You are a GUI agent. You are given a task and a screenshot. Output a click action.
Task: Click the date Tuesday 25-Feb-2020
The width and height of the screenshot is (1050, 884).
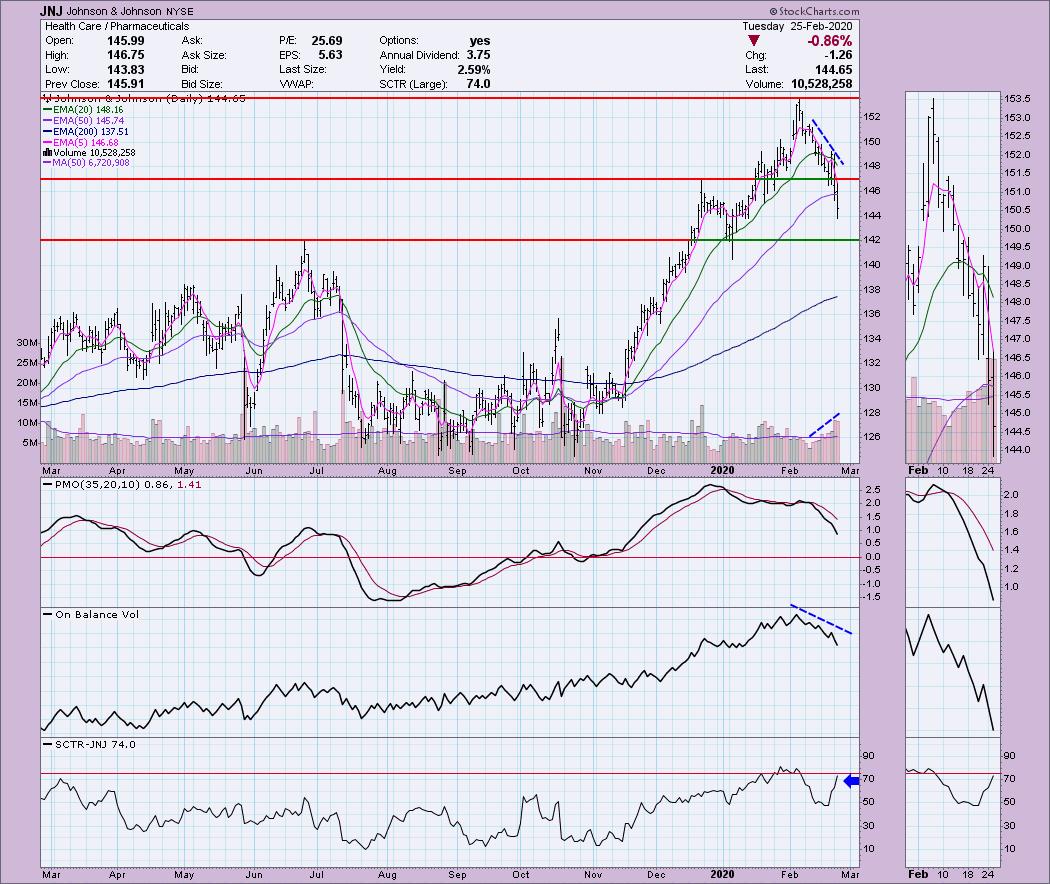click(x=797, y=26)
